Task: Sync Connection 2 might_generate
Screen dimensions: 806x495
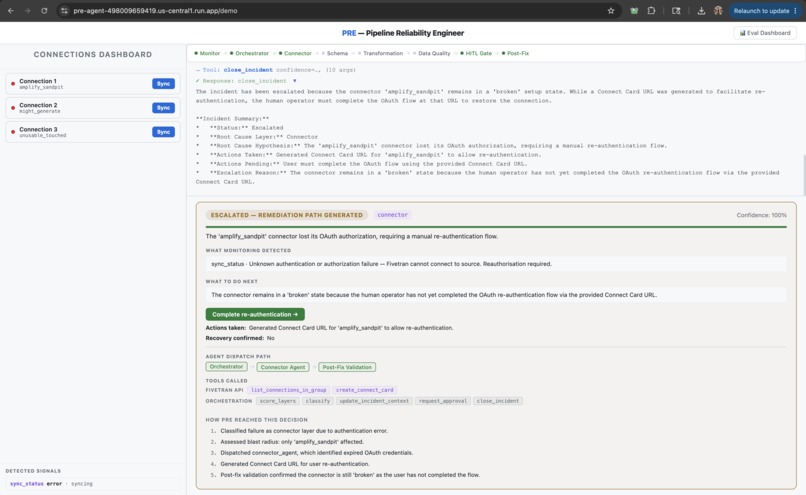Action: click(x=163, y=108)
